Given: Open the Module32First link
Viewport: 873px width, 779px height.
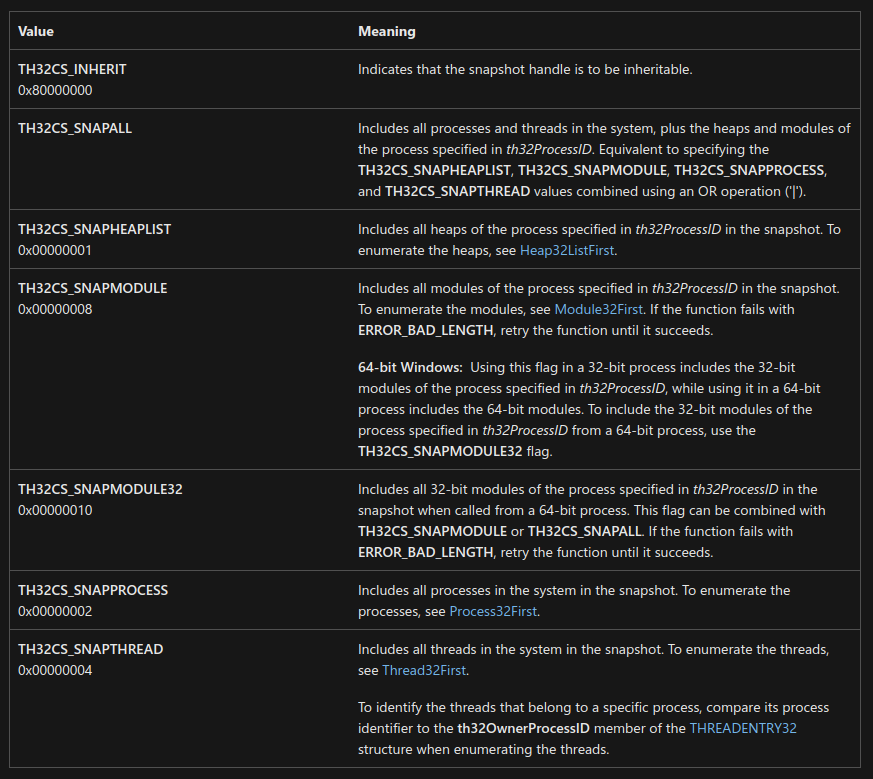Looking at the screenshot, I should (x=598, y=309).
